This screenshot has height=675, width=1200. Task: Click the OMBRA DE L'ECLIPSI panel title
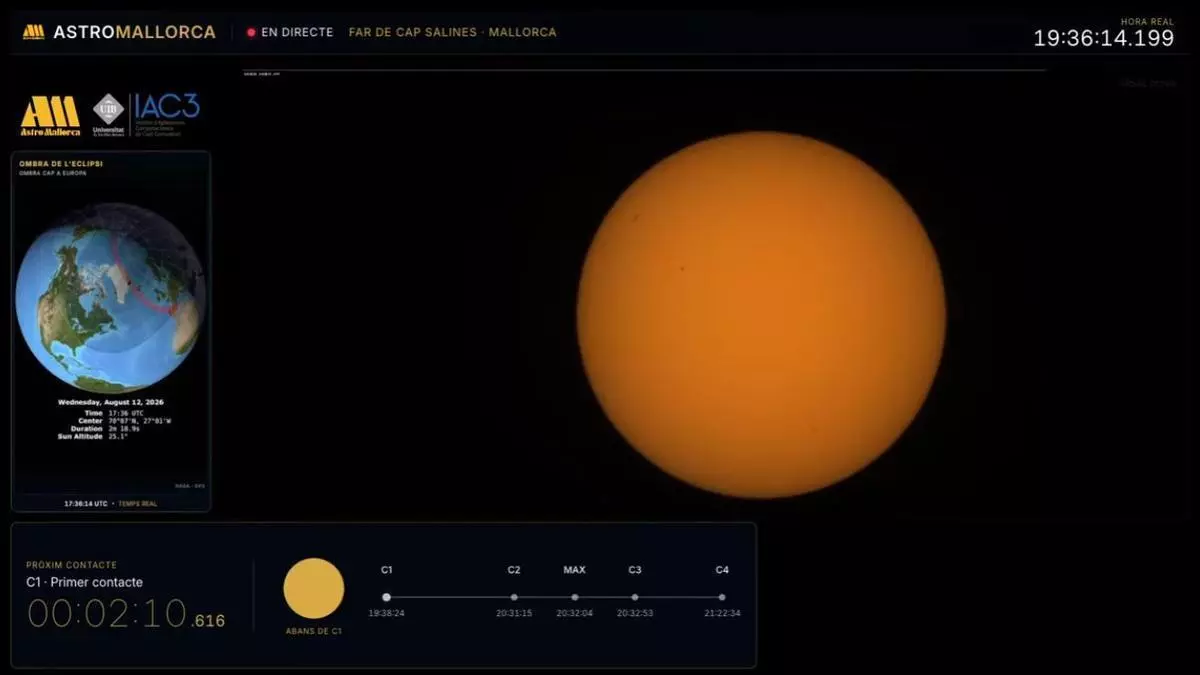(61, 163)
